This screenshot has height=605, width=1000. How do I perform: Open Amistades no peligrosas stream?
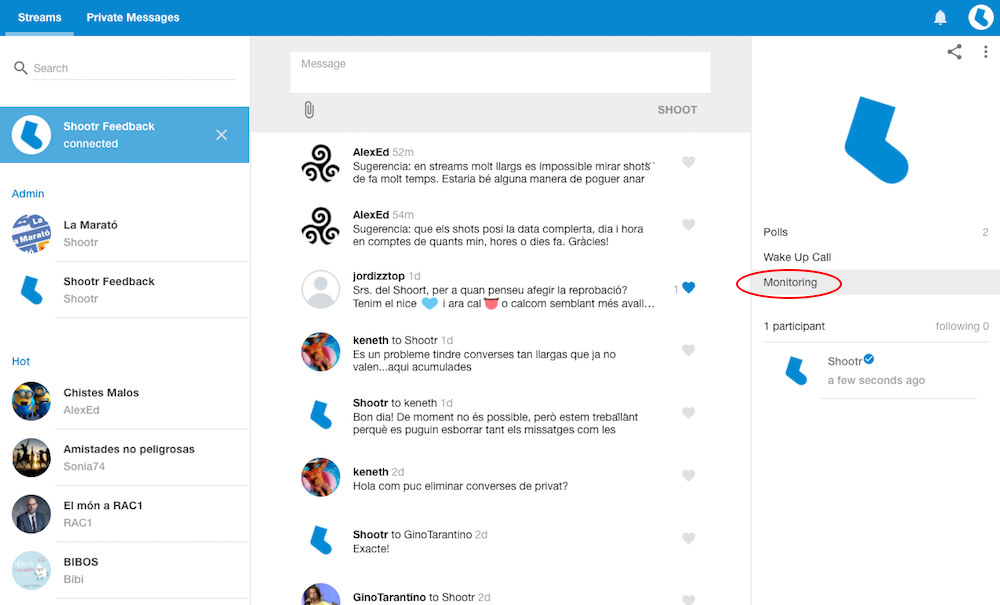pos(124,457)
